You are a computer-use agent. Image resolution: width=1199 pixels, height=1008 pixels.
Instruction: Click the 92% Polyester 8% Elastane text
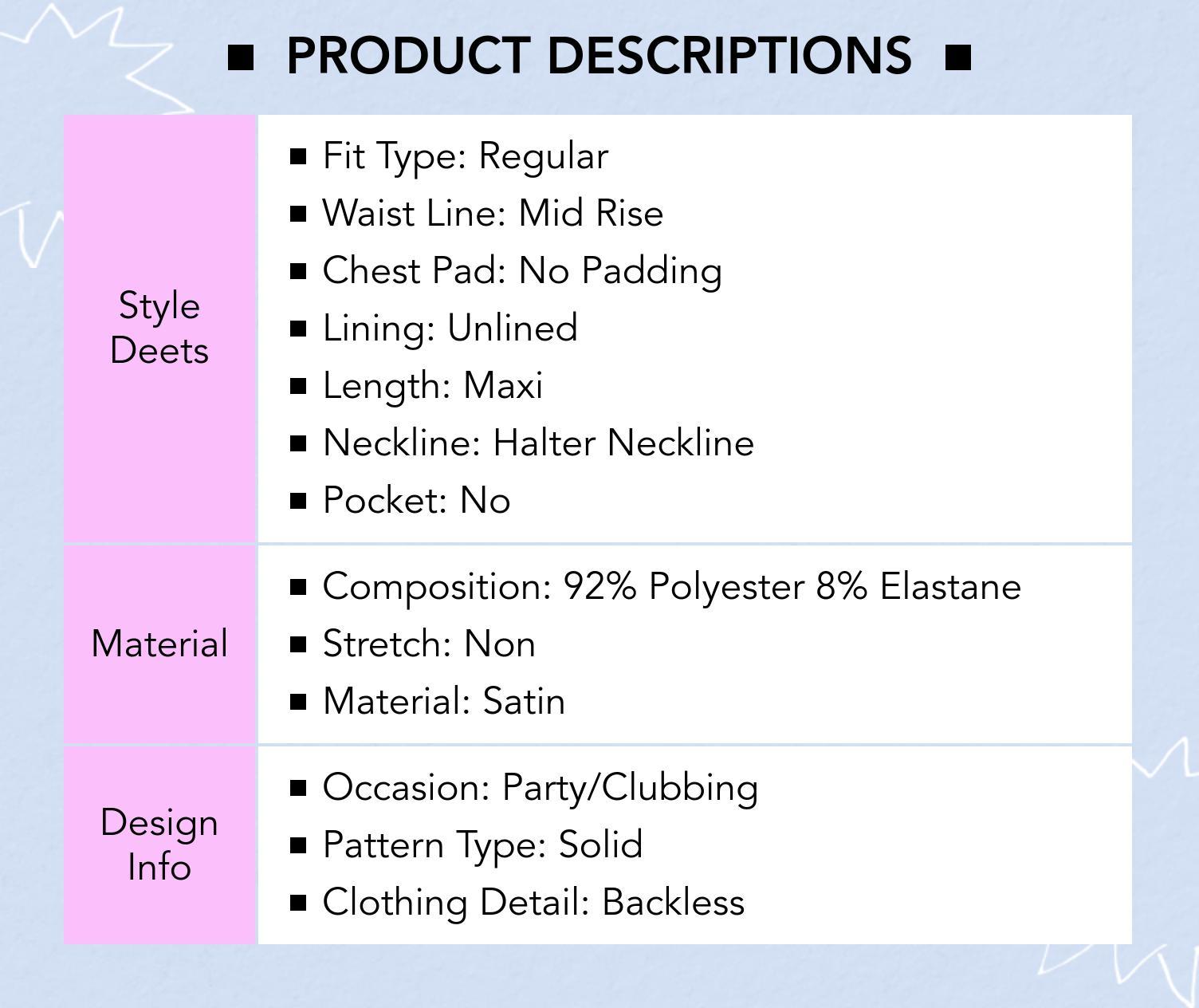click(792, 587)
